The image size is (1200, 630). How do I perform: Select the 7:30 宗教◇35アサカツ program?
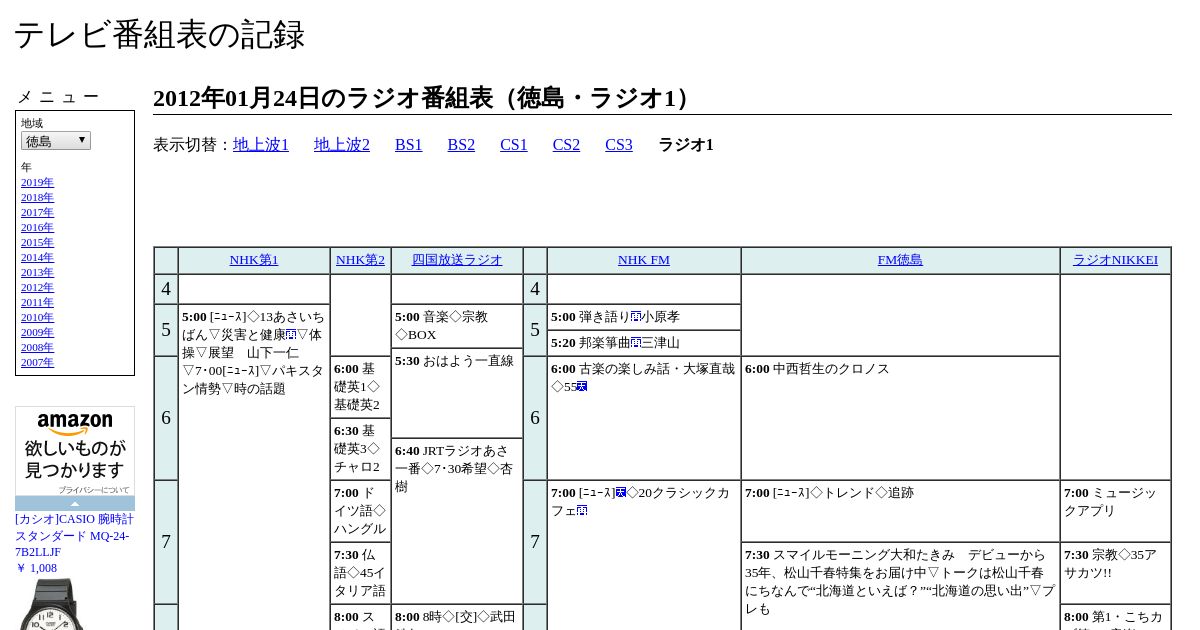click(1115, 573)
